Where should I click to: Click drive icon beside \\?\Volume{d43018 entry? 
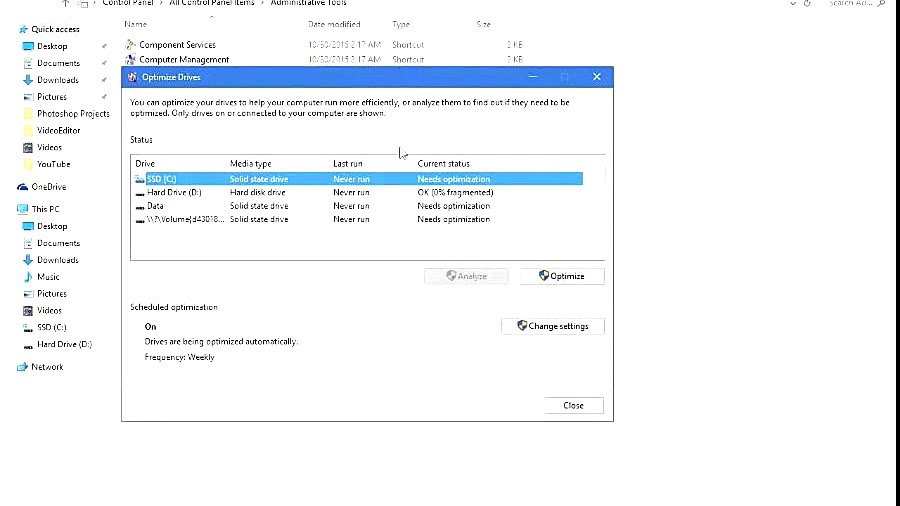pyautogui.click(x=139, y=220)
